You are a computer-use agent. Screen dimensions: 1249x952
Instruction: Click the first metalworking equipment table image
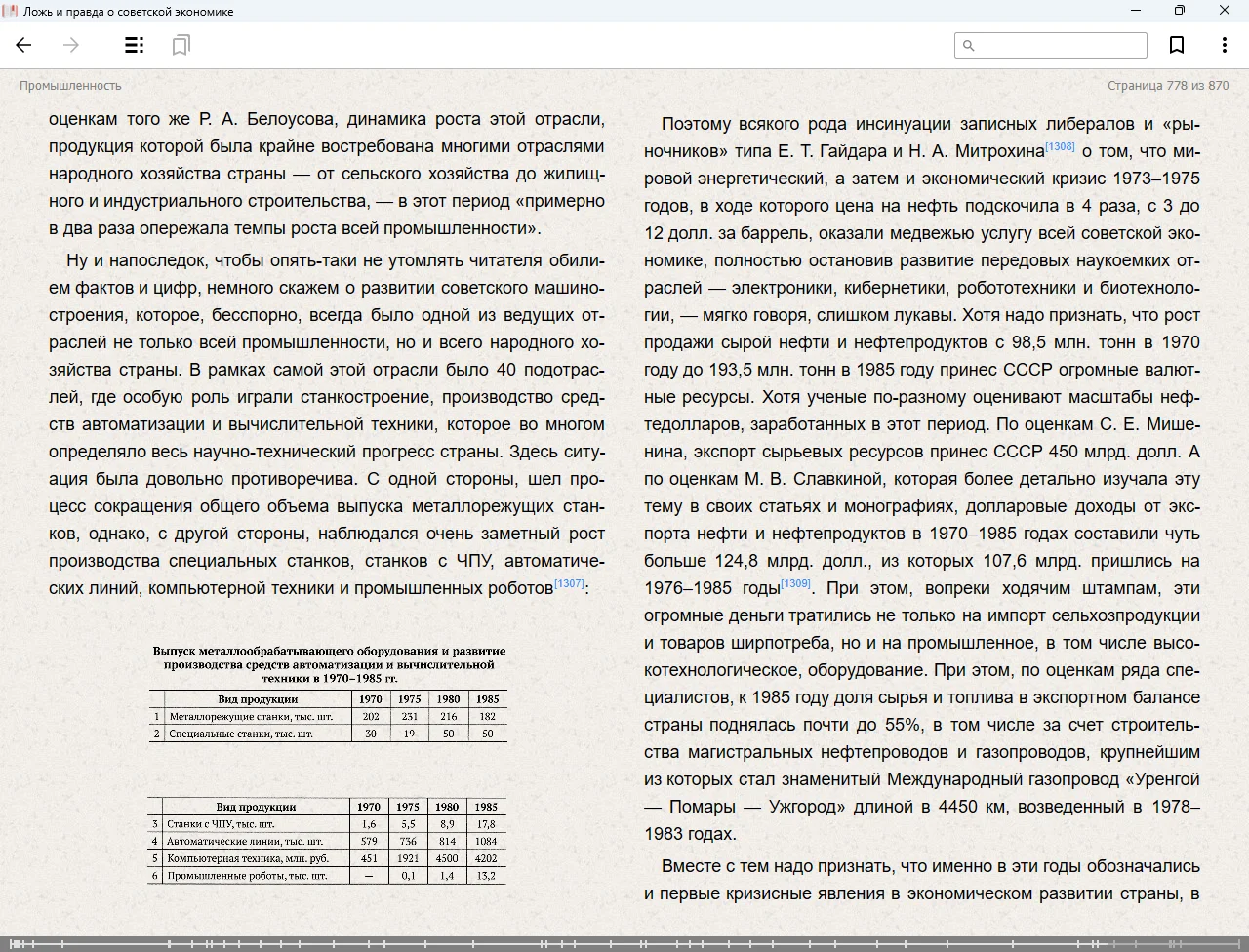click(x=329, y=694)
